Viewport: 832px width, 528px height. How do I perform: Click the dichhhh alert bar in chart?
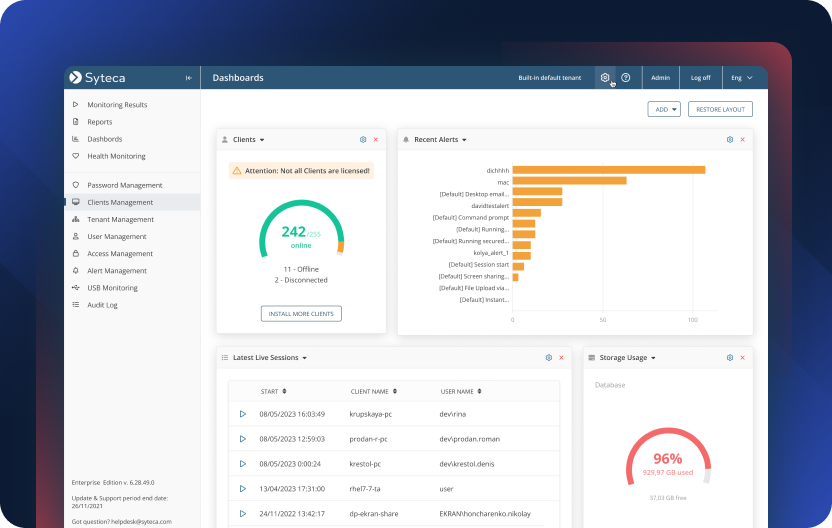[608, 170]
